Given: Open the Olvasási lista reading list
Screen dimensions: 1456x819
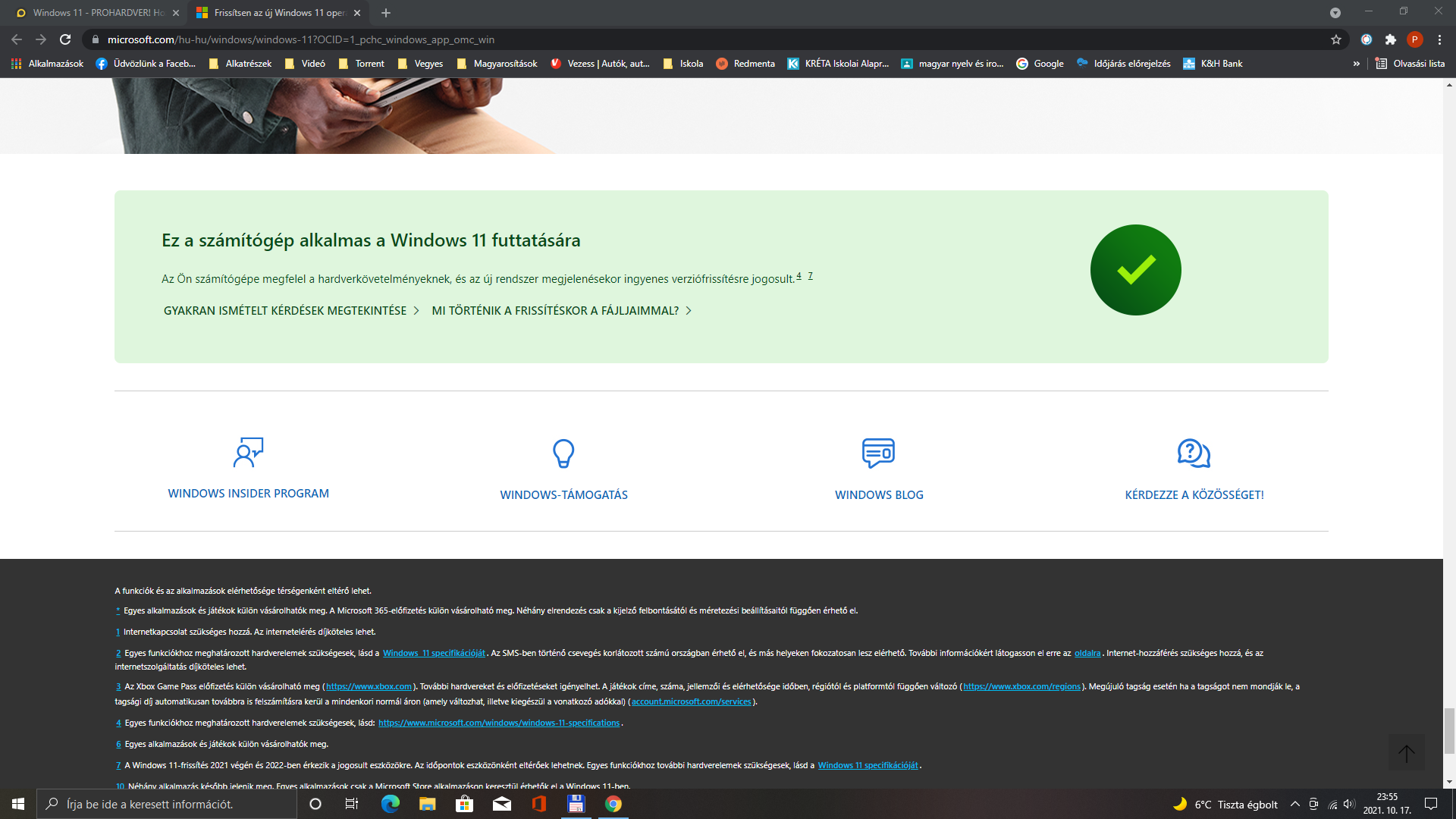Looking at the screenshot, I should [x=1410, y=64].
